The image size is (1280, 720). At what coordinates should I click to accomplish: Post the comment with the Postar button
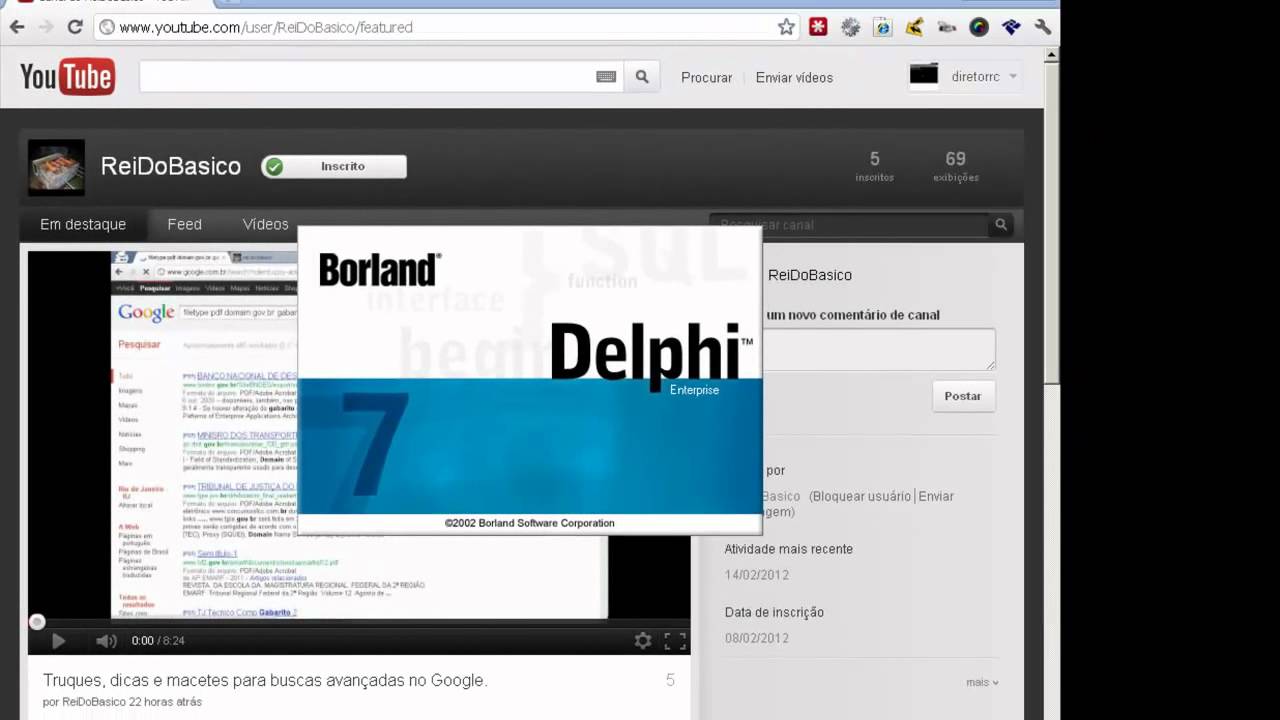(x=963, y=396)
